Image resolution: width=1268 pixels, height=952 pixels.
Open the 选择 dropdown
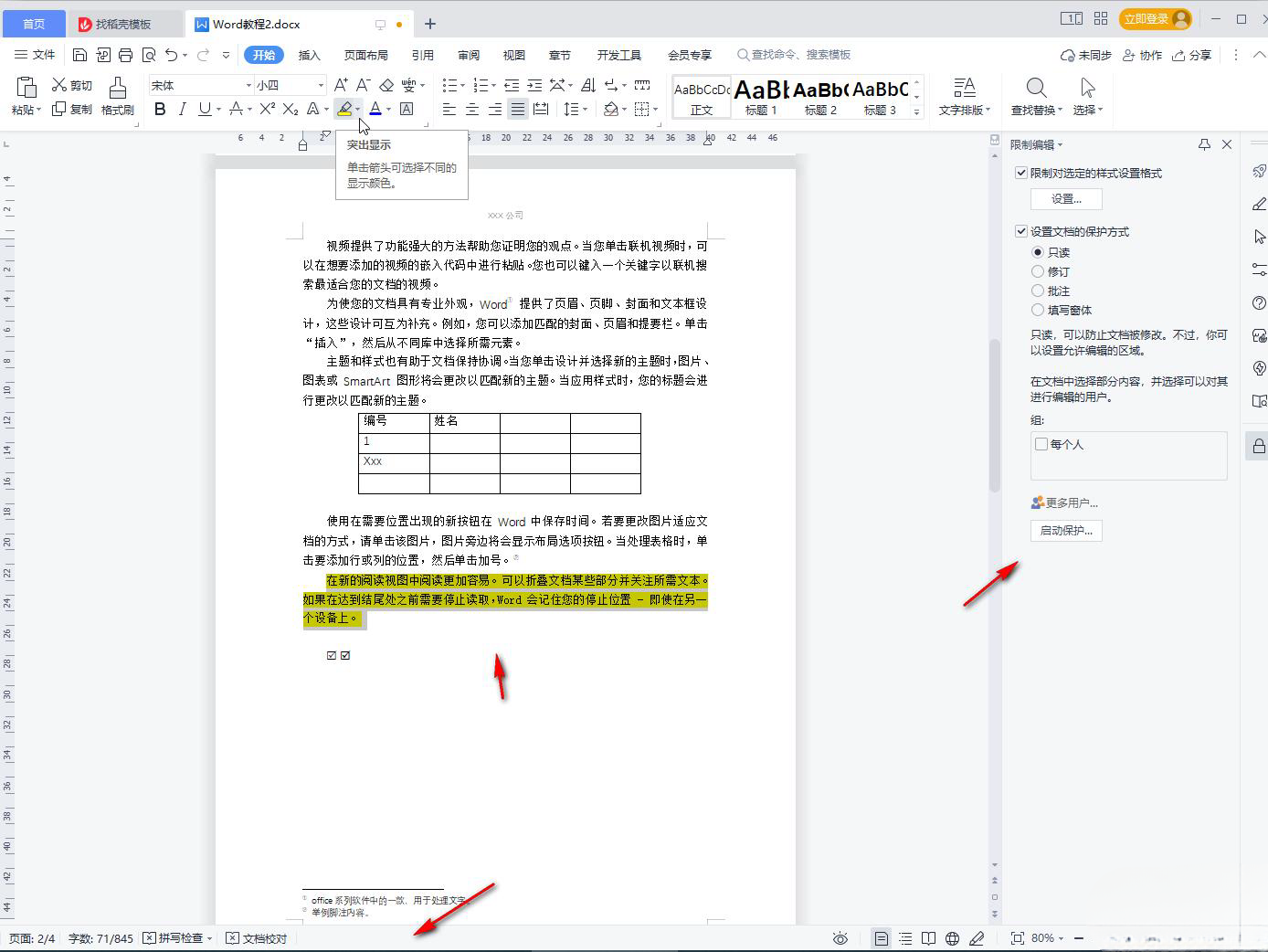pos(1088,110)
